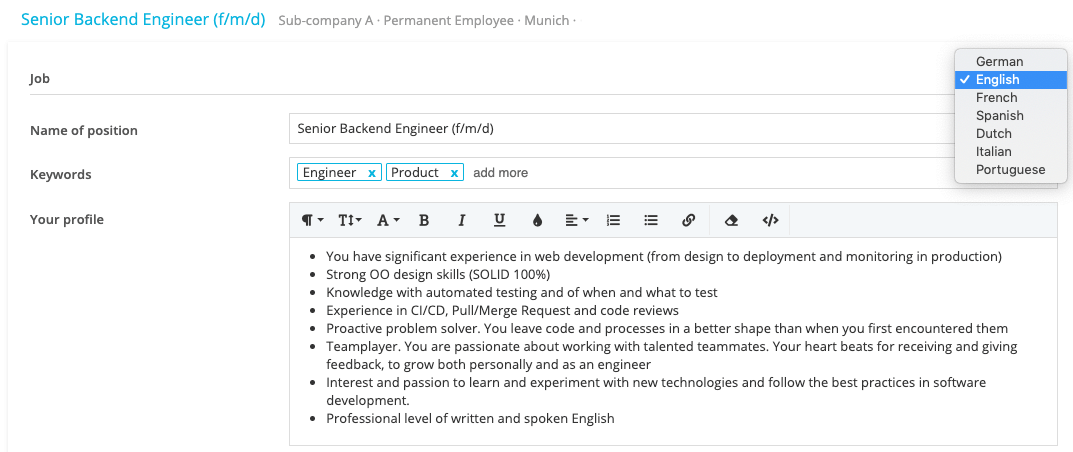
Task: Choose French in the language menu
Action: (x=996, y=98)
